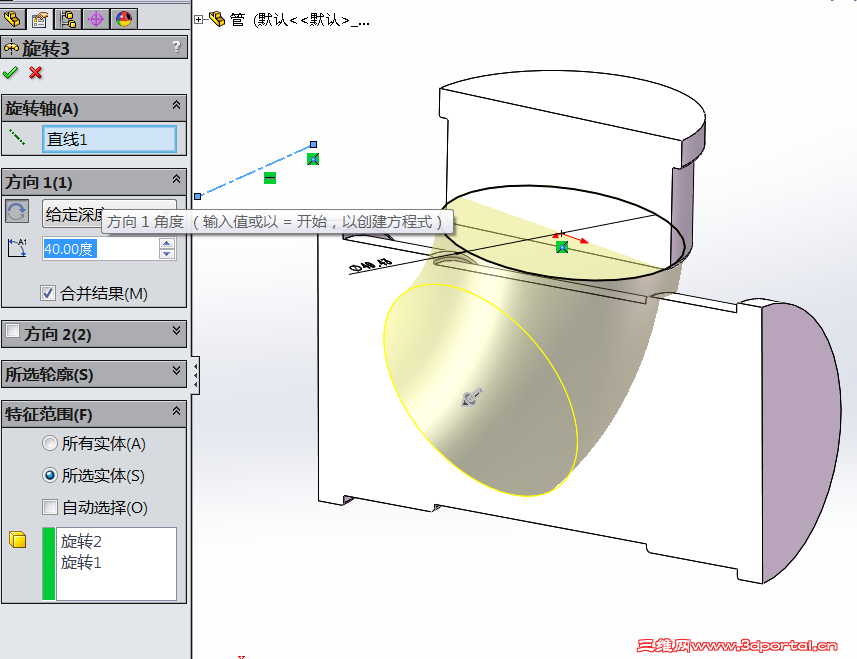Expand the 方向 2(2) section
857x659 pixels.
pos(176,330)
